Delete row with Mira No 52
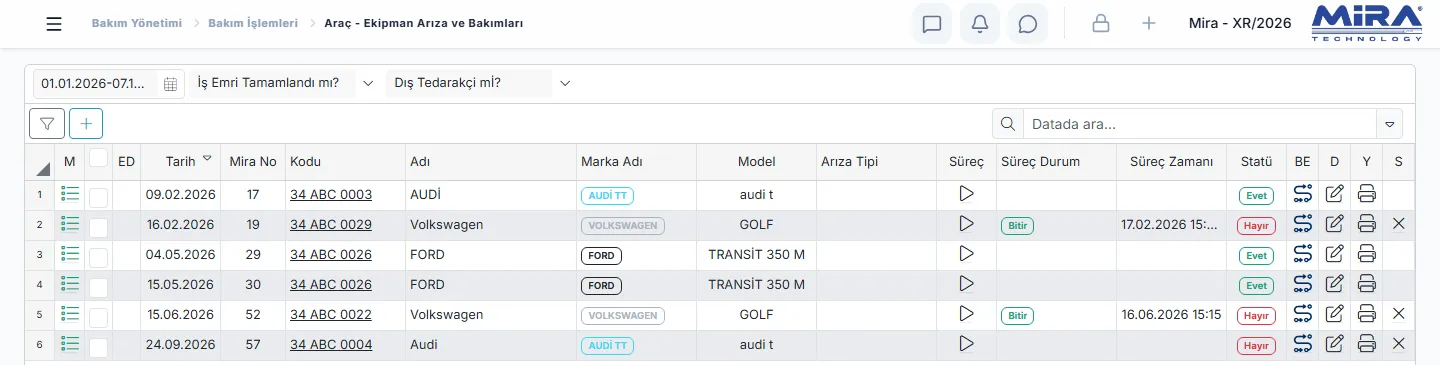Screen dimensions: 1440x365 [1398, 314]
